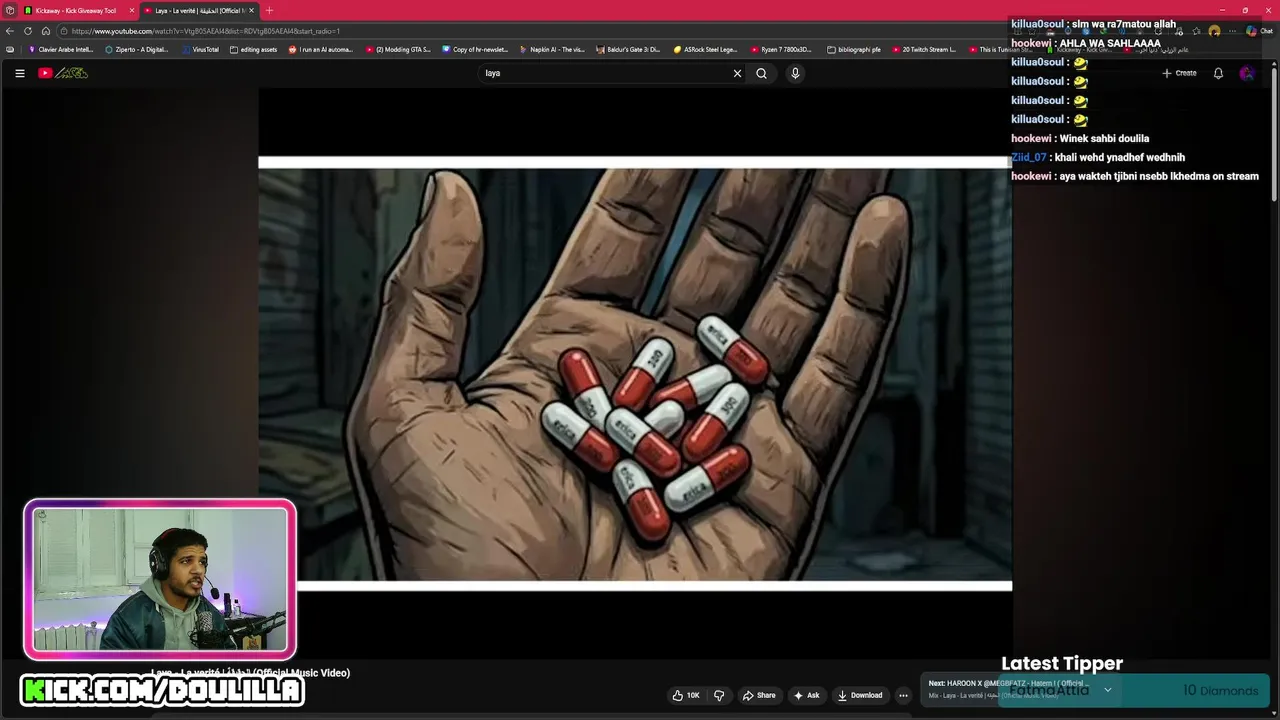
Task: Open the browser settings ellipsis menu
Action: (1231, 31)
